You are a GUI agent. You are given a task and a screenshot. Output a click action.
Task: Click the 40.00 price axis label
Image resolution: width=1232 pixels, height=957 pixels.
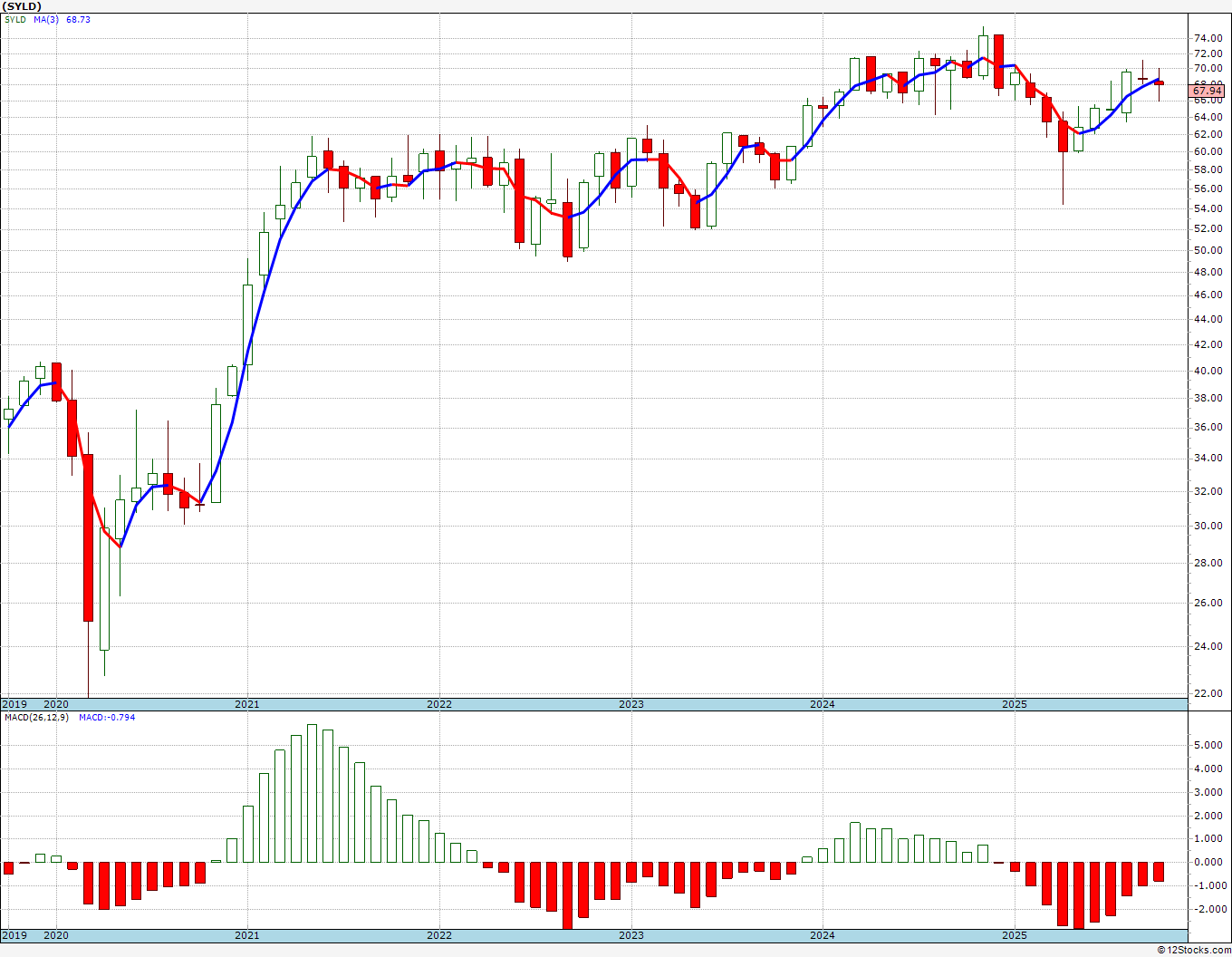1208,371
